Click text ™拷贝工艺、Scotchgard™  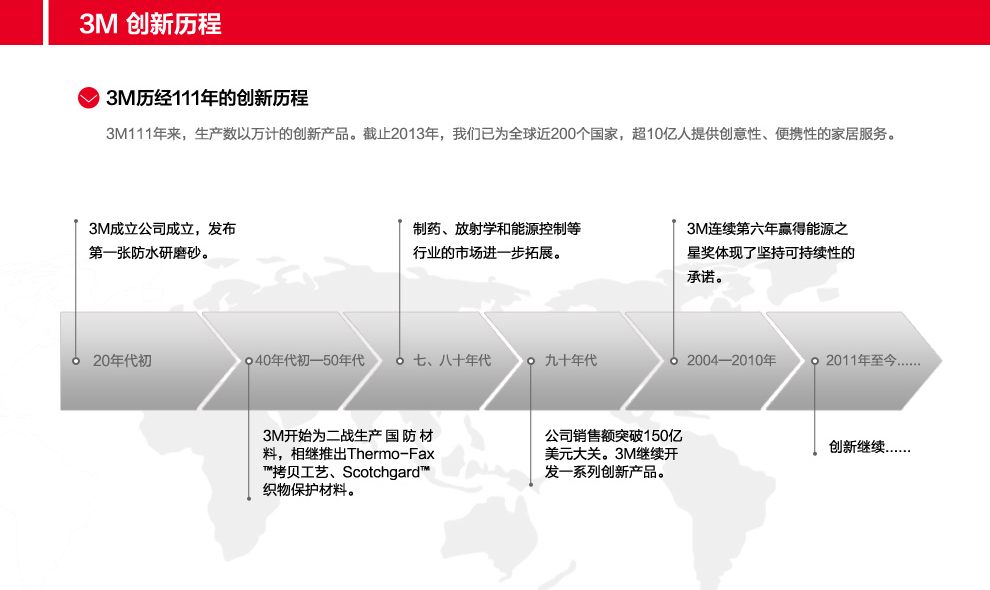click(x=347, y=472)
